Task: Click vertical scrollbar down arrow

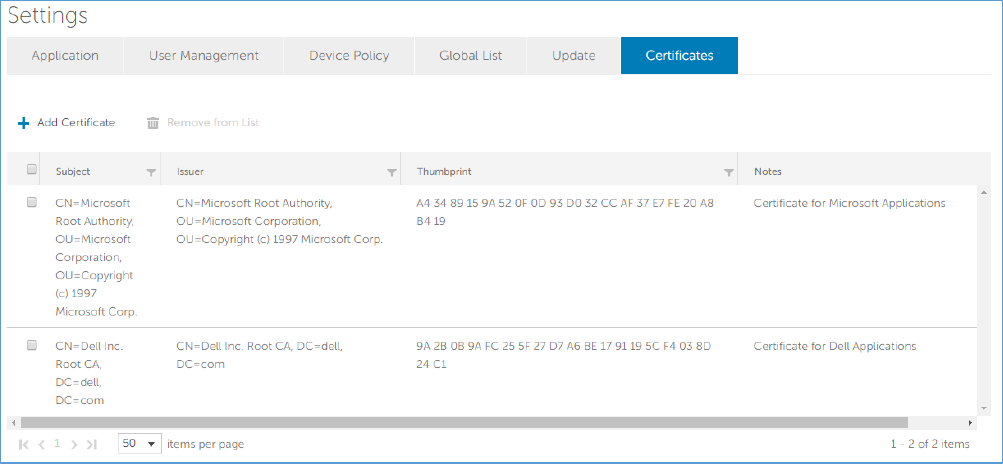Action: point(983,408)
